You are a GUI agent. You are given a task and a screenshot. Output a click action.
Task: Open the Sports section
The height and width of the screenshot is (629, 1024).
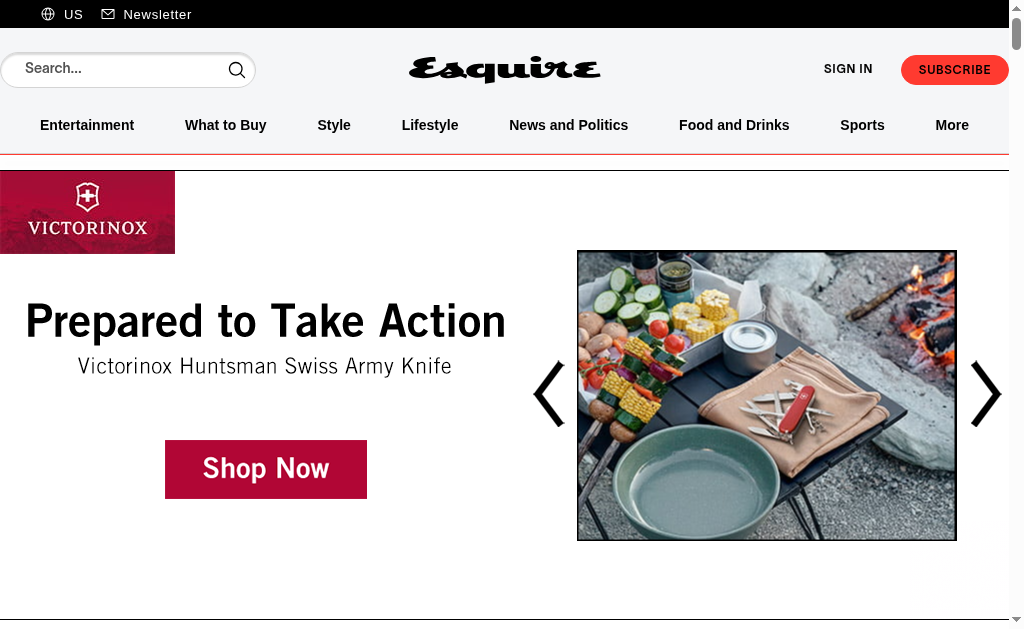point(862,125)
